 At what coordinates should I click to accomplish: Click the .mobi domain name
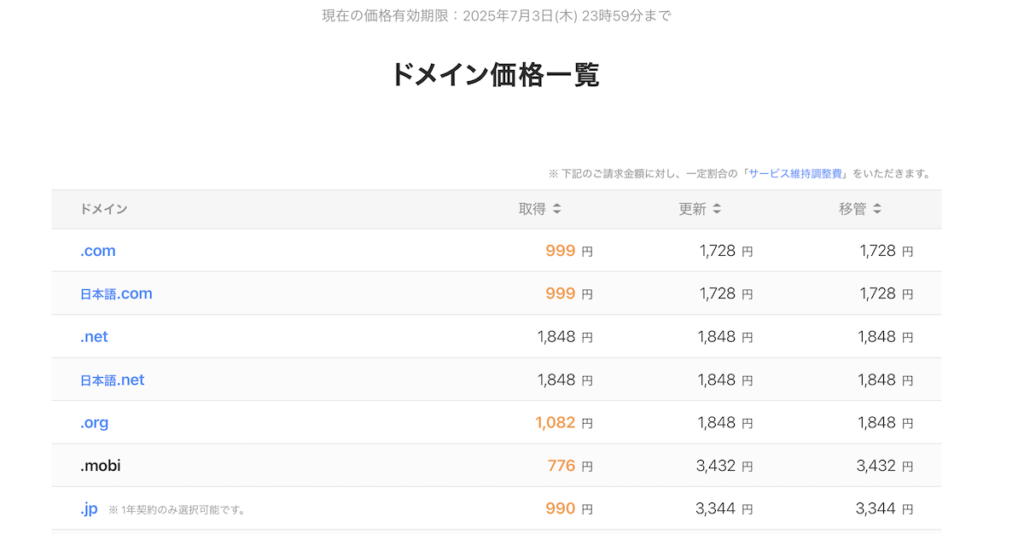pos(100,466)
